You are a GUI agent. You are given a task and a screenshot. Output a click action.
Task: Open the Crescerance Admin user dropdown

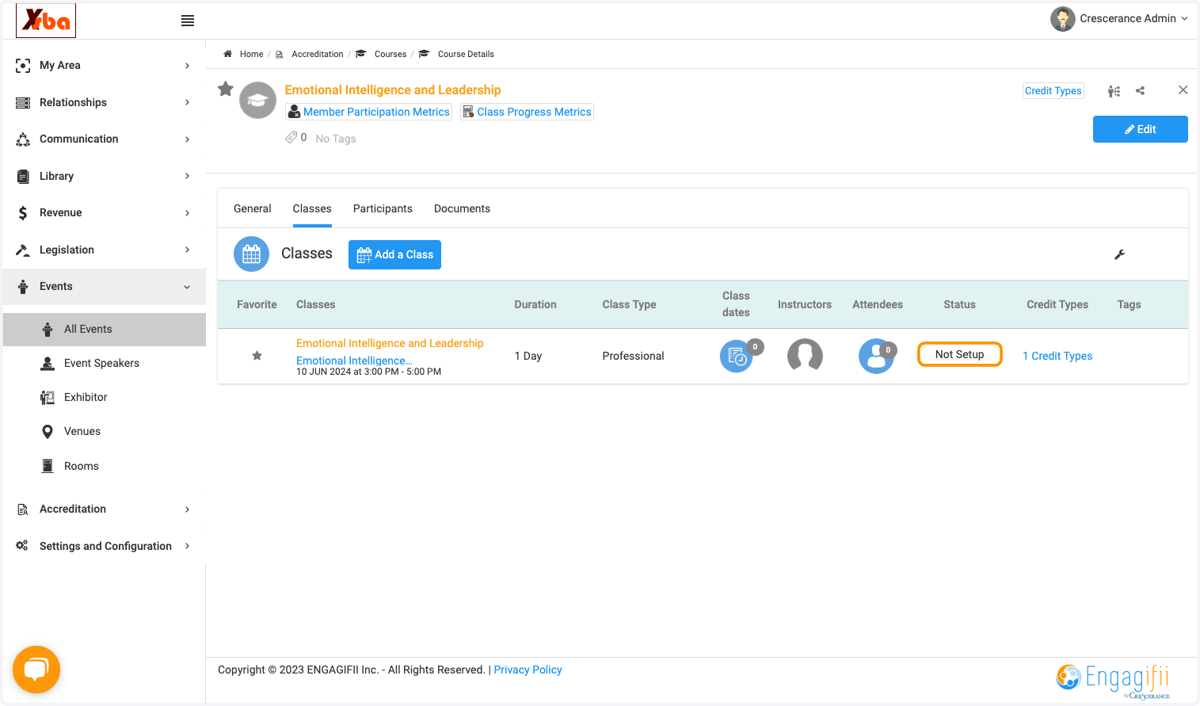pos(1134,18)
